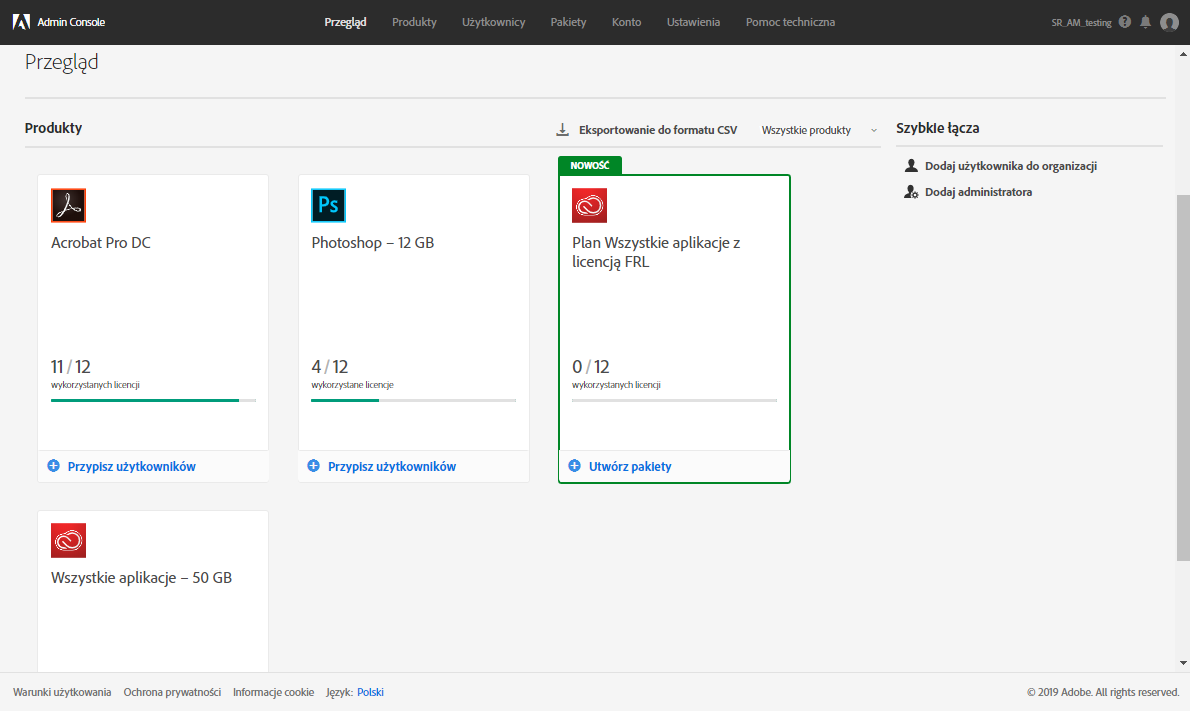Open the Creative Cloud icon on the FRL plan card
Viewport: 1190px width, 711px height.
(x=589, y=205)
